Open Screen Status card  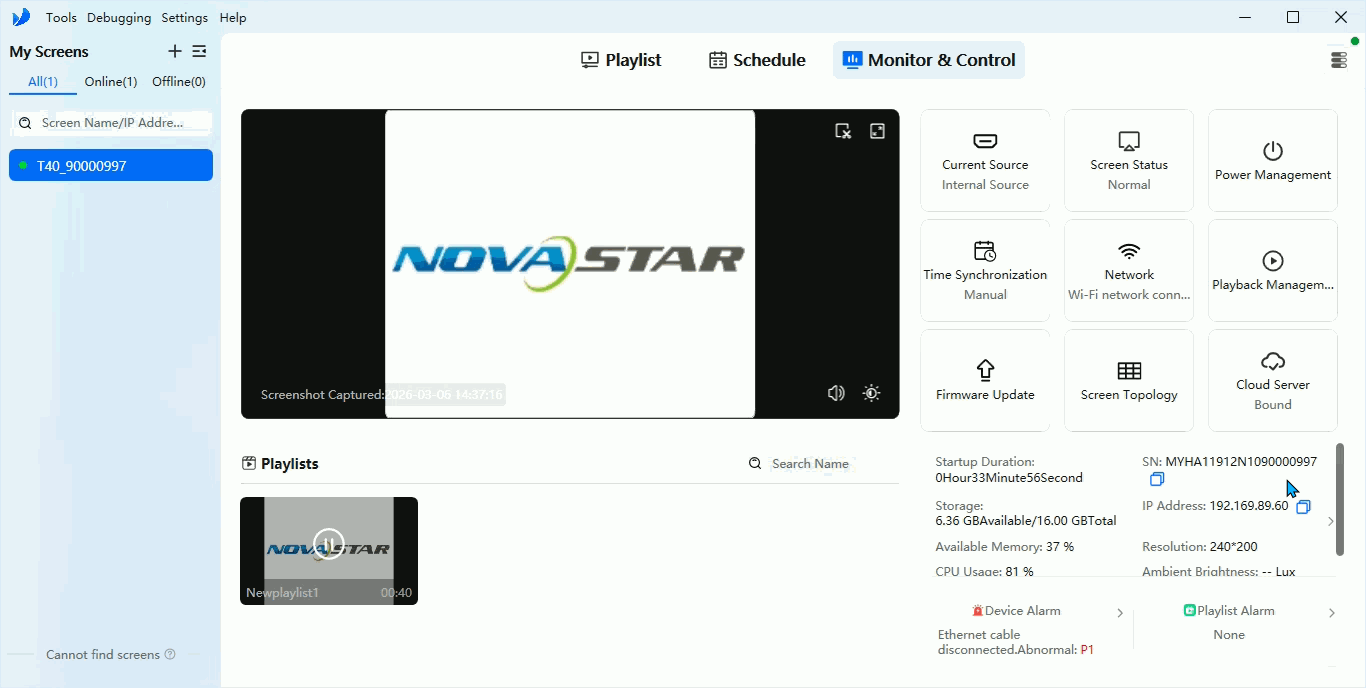click(1129, 160)
